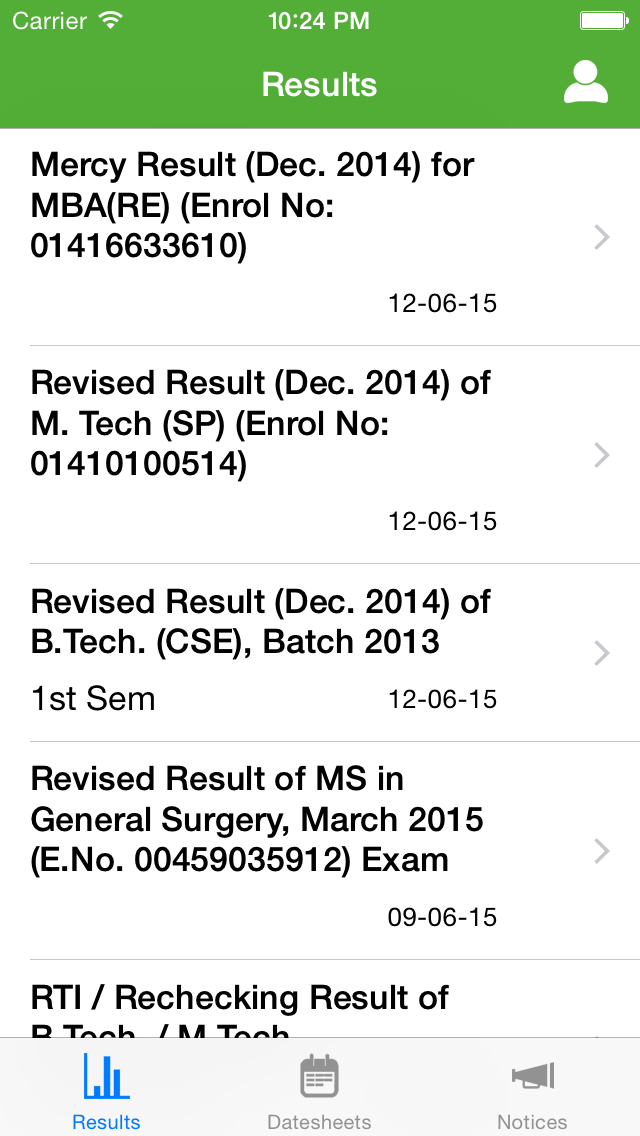Tap the Results header title
This screenshot has height=1136, width=640.
click(x=319, y=84)
